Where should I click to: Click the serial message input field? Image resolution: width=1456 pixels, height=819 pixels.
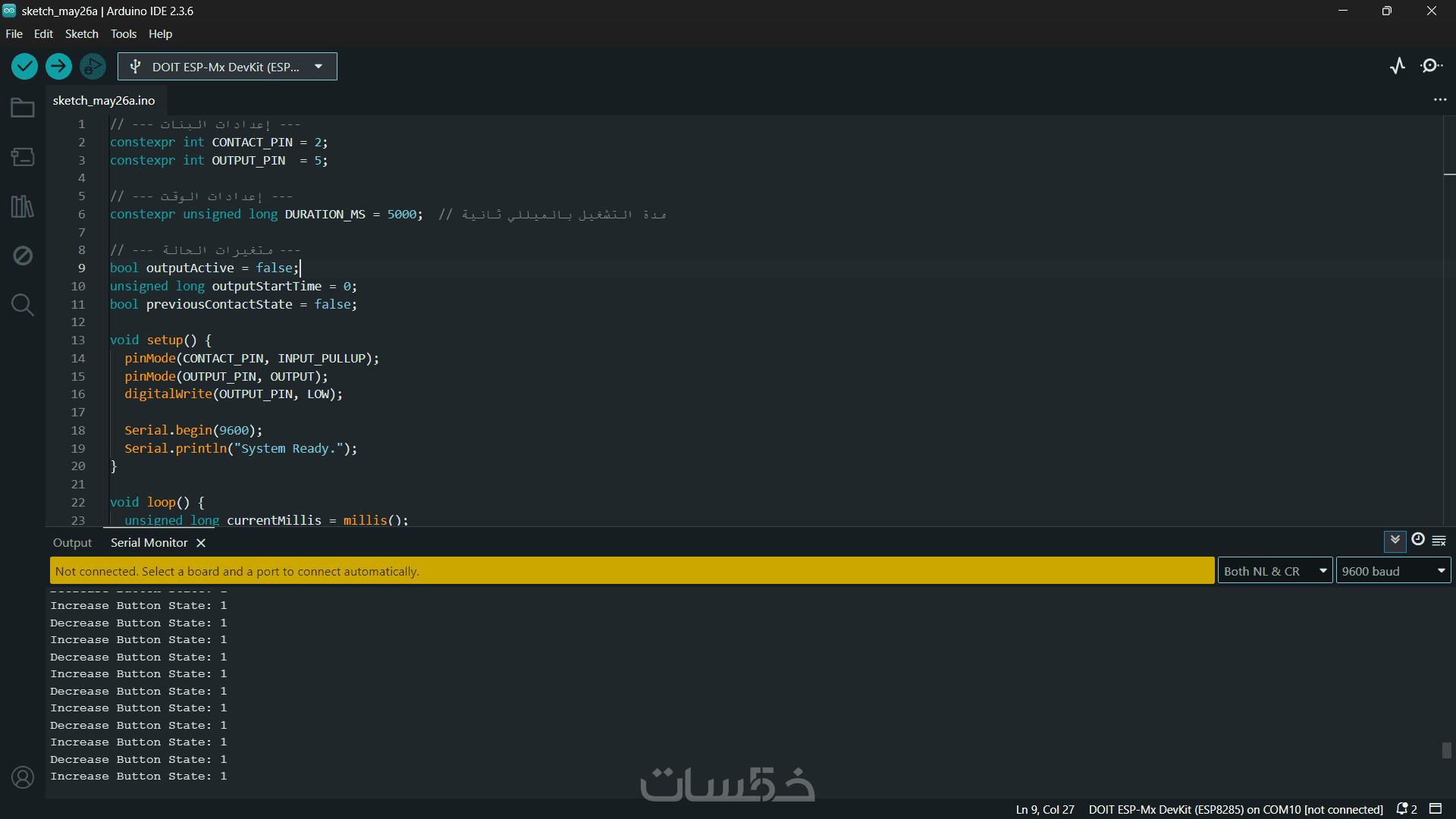click(x=631, y=571)
